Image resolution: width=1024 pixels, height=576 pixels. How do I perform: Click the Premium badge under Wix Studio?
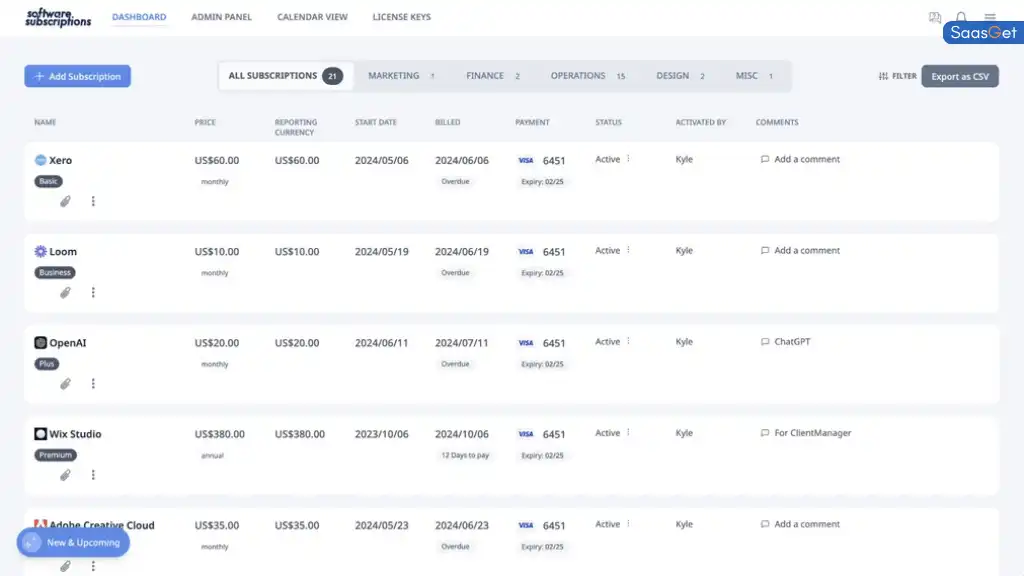55,454
